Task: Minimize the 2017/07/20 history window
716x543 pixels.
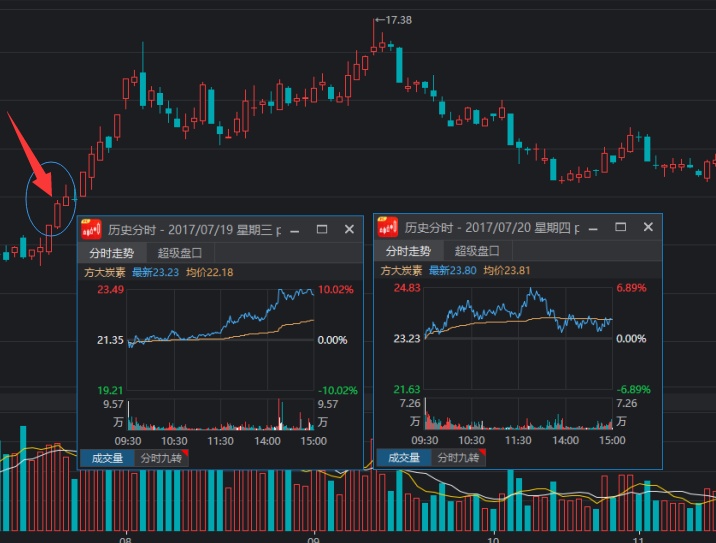Action: 594,229
